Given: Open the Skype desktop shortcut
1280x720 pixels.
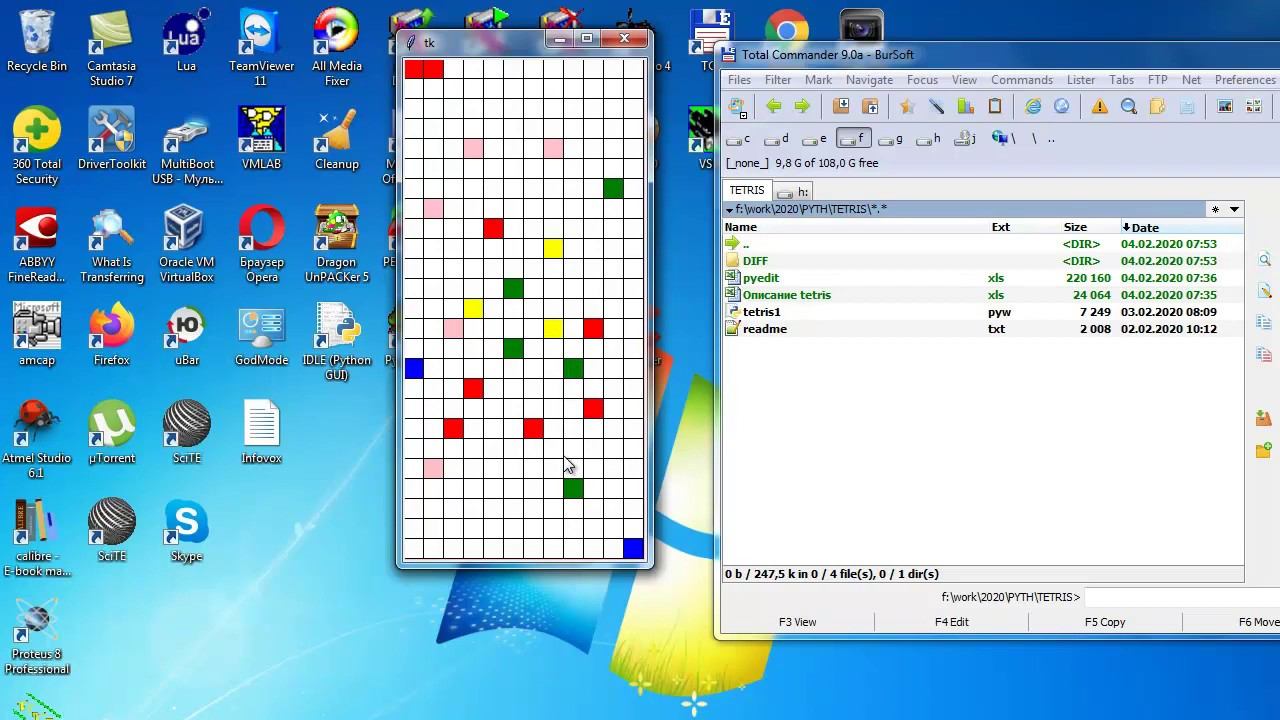Looking at the screenshot, I should (x=187, y=532).
